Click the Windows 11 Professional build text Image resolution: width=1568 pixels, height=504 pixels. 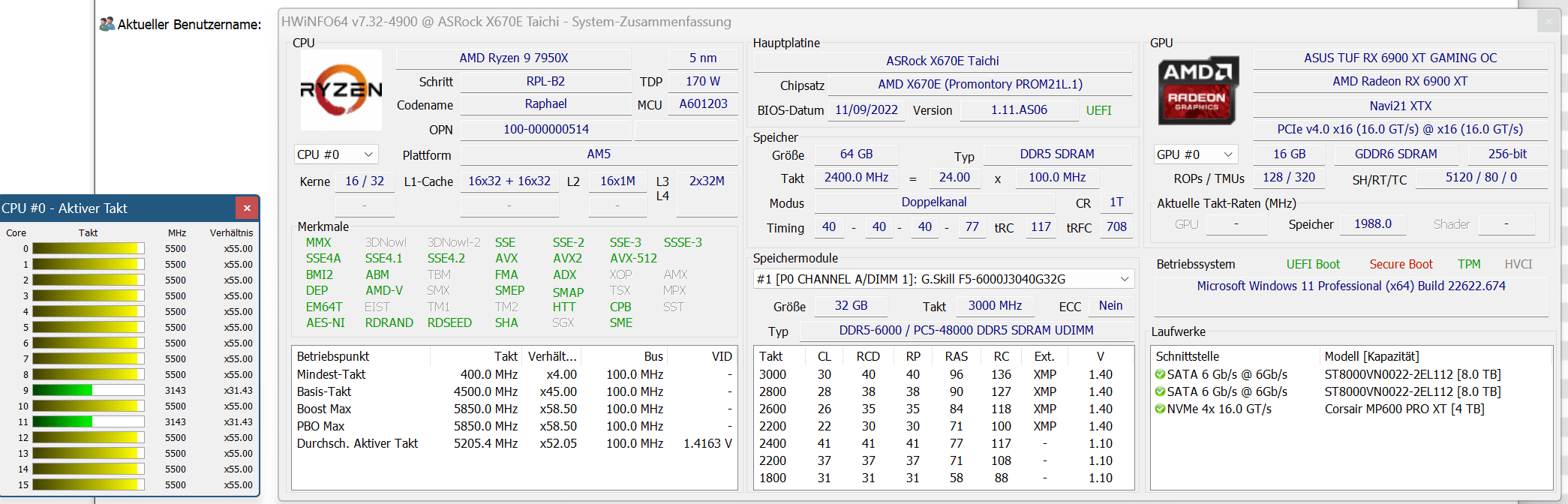point(1351,286)
